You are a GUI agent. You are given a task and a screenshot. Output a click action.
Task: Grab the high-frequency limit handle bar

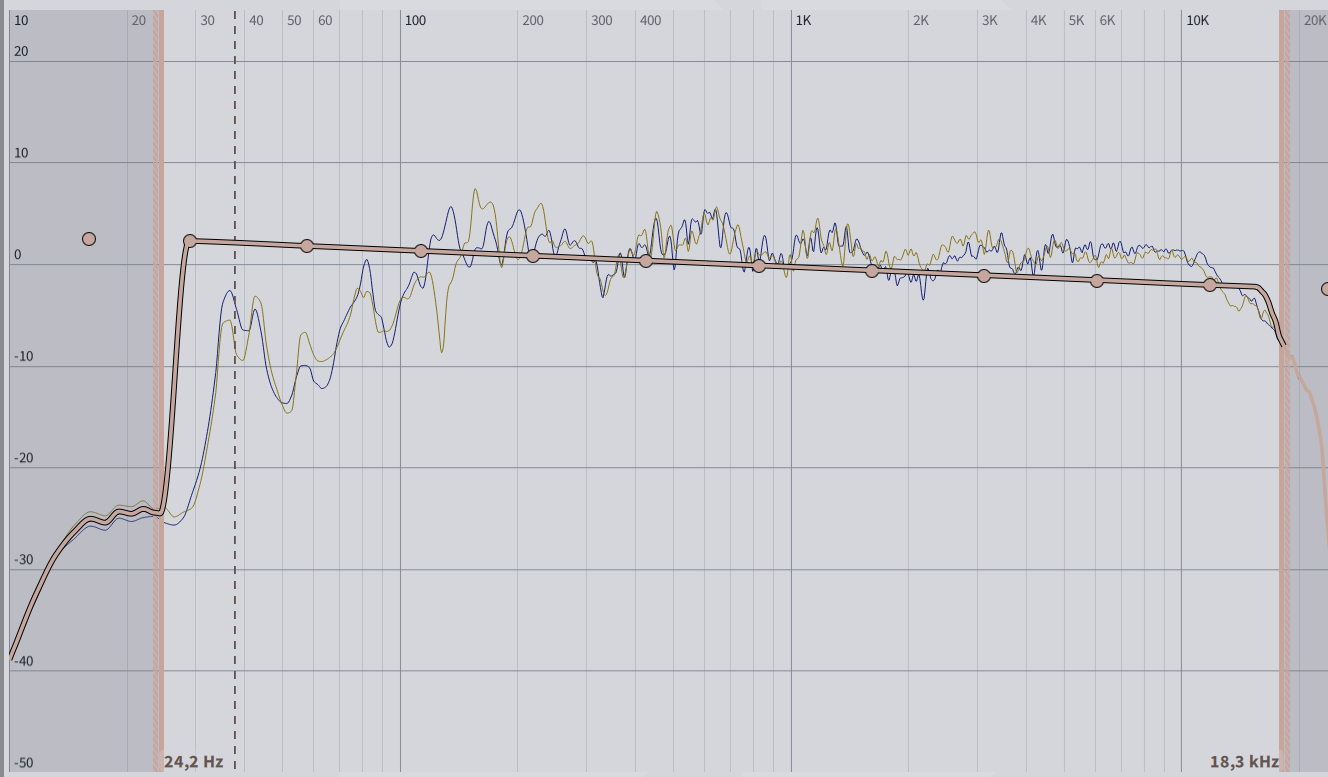coord(1284,400)
